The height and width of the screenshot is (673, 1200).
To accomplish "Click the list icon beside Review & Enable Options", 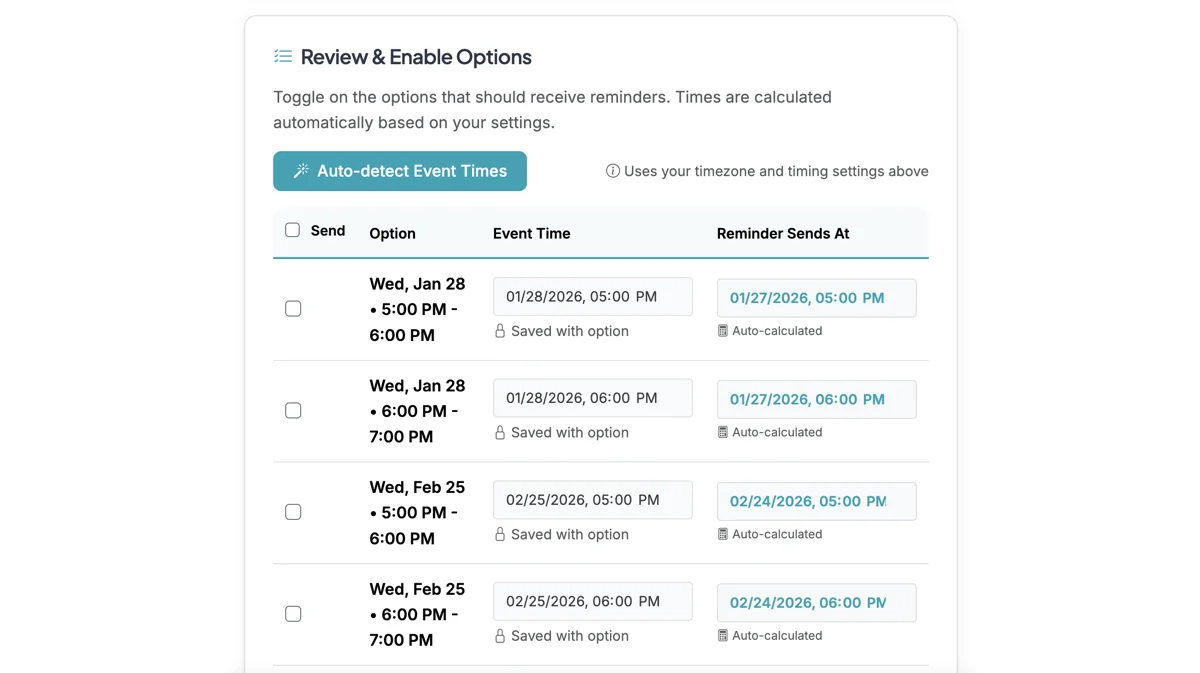I will coord(283,56).
